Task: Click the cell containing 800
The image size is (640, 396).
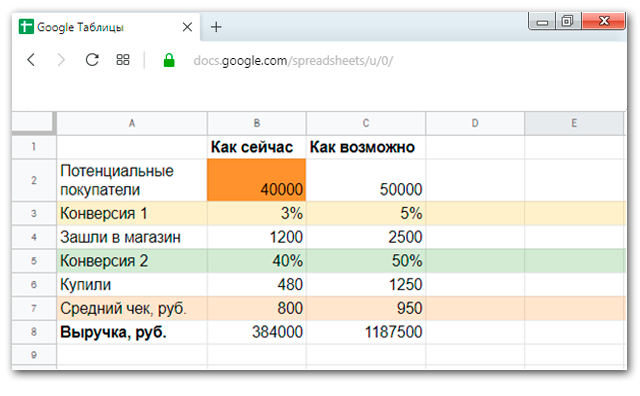Action: coord(257,308)
